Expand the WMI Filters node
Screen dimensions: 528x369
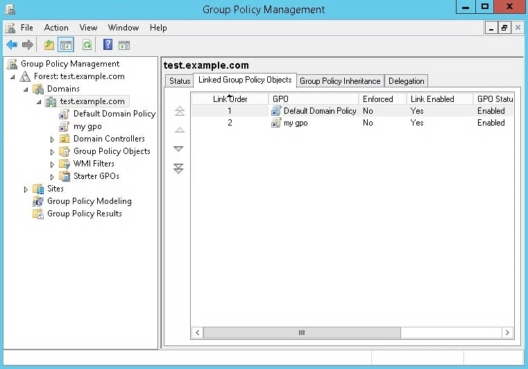(52, 164)
